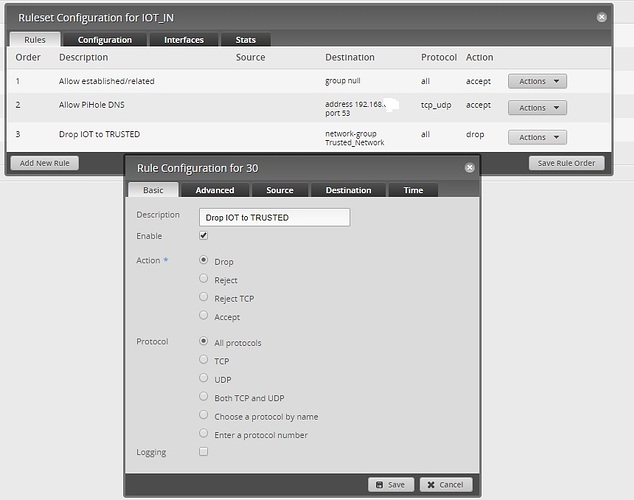Close the Rule Configuration for 30 dialog

point(469,167)
